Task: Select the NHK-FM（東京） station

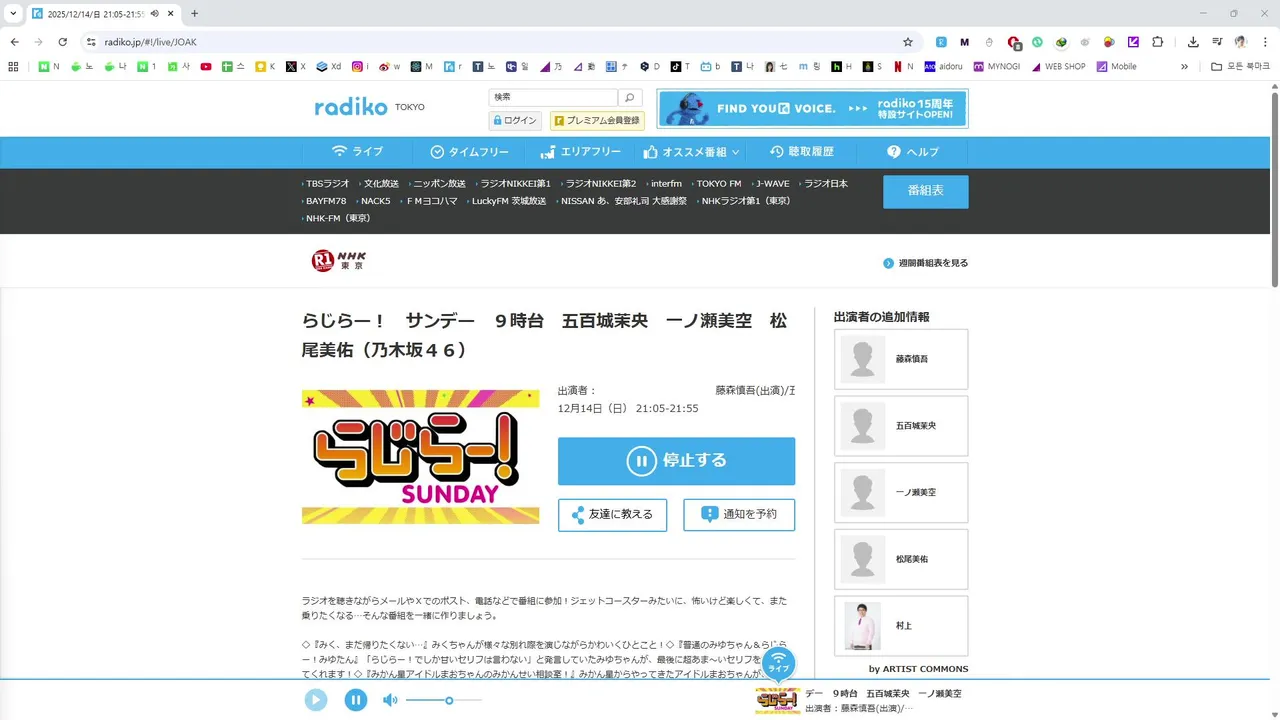Action: click(337, 218)
